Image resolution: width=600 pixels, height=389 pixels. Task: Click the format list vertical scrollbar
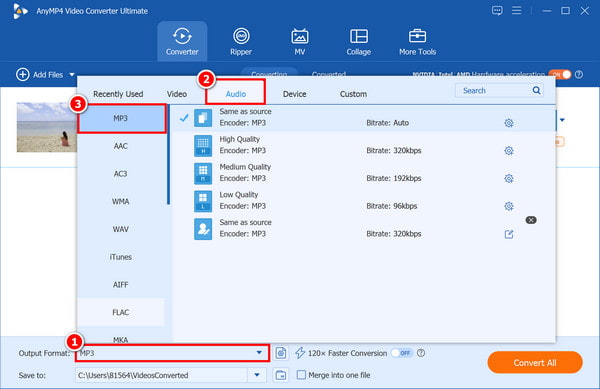pyautogui.click(x=168, y=155)
